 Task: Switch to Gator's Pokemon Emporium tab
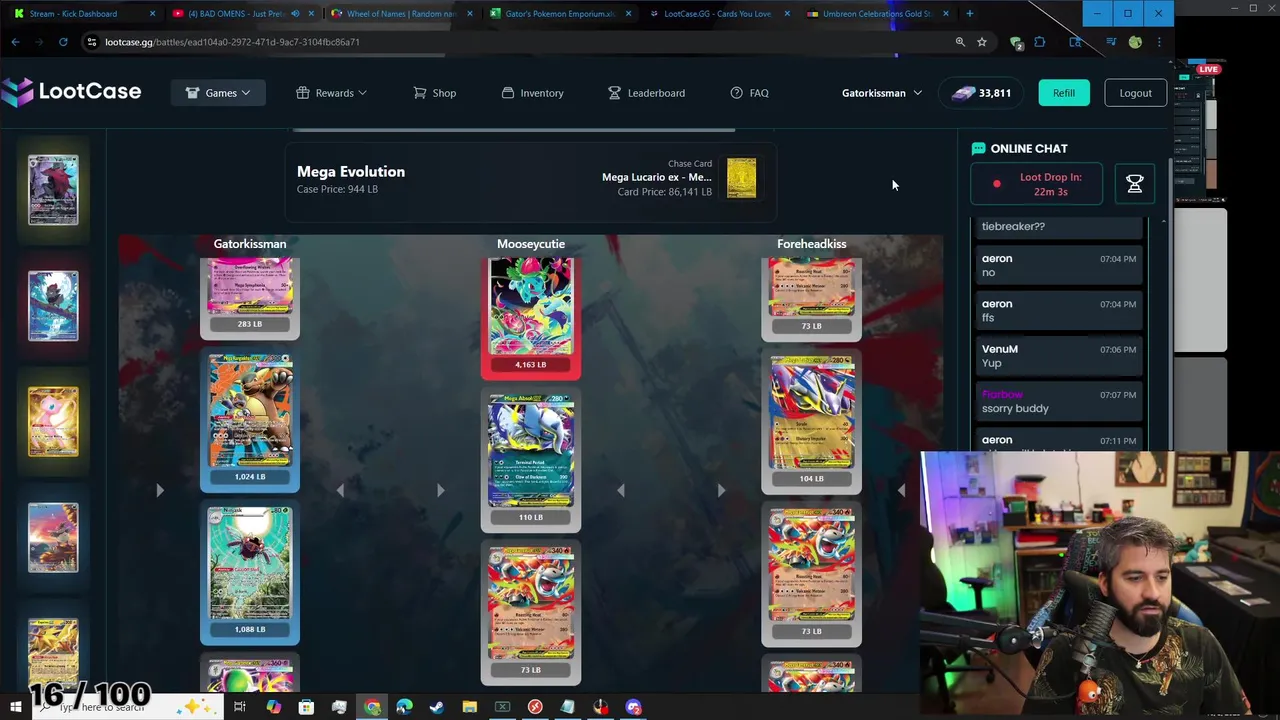560,13
